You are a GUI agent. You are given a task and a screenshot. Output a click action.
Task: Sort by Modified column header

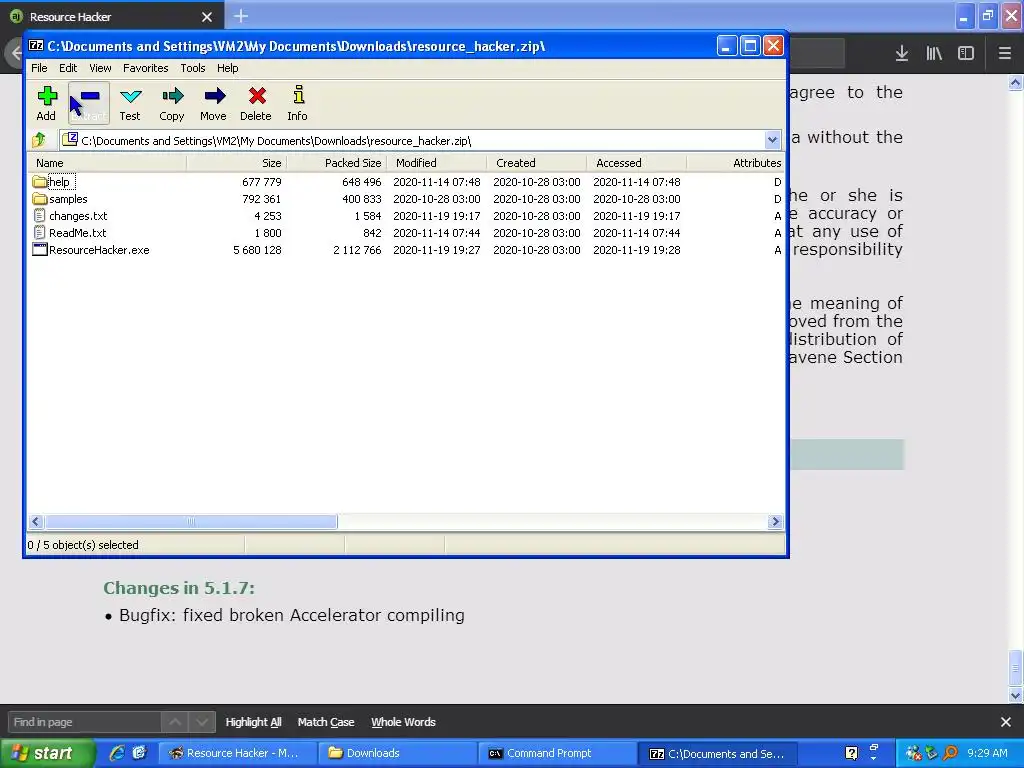point(436,163)
